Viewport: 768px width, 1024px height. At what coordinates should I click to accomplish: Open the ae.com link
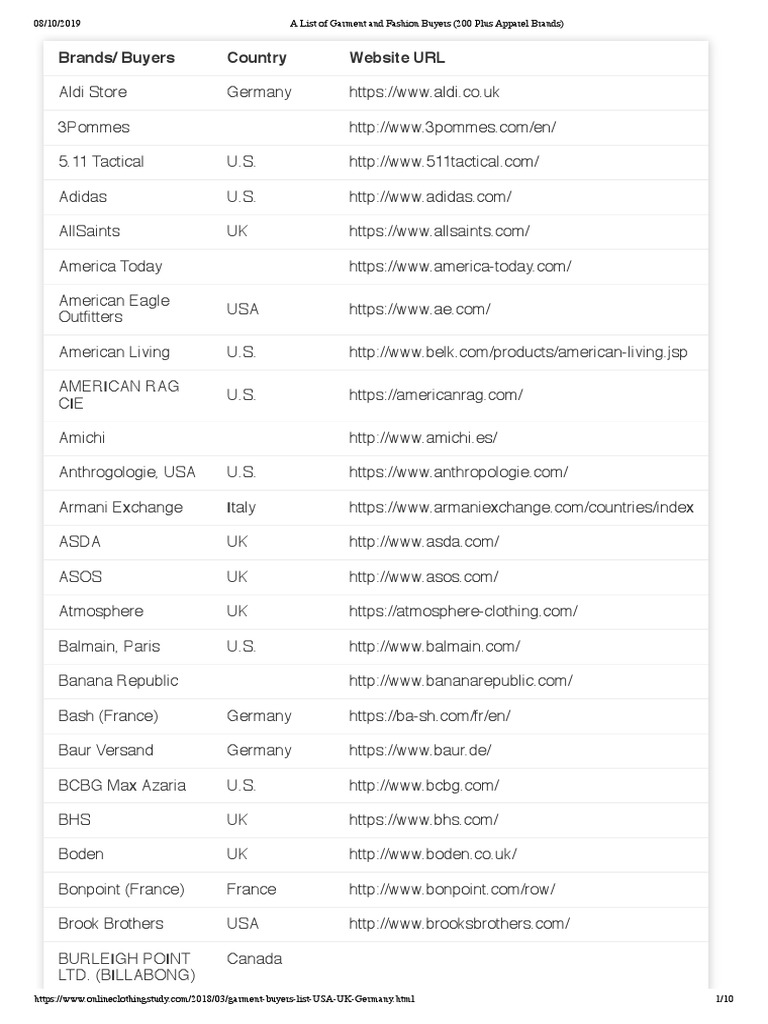point(419,309)
